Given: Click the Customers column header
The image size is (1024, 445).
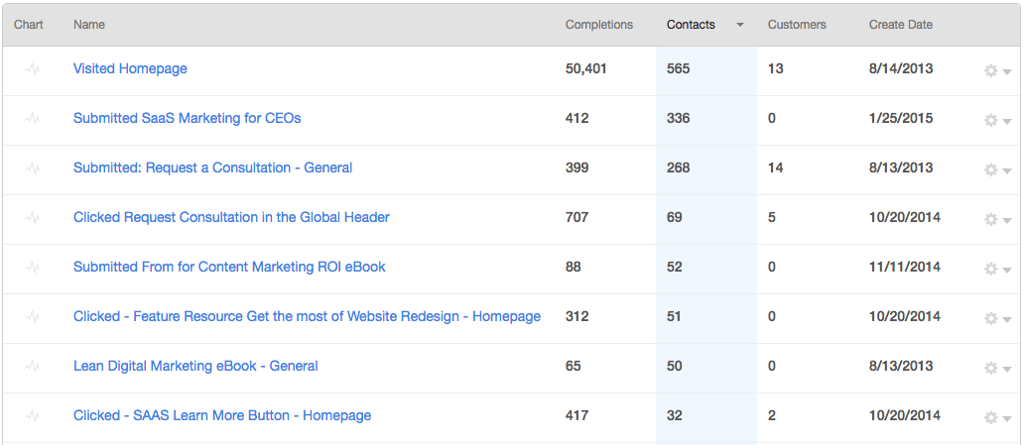Looking at the screenshot, I should [x=796, y=24].
